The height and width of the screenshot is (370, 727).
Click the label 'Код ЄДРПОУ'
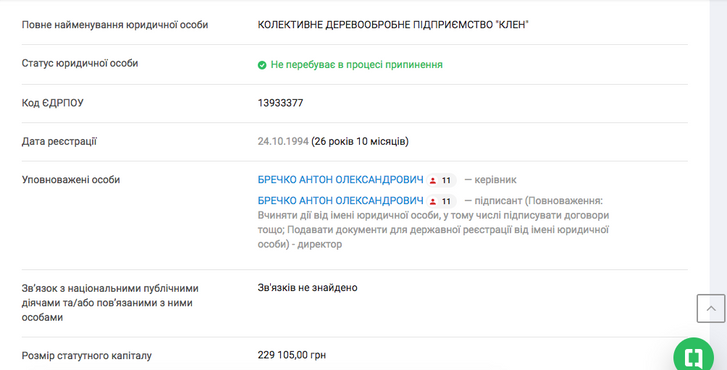pos(52,103)
